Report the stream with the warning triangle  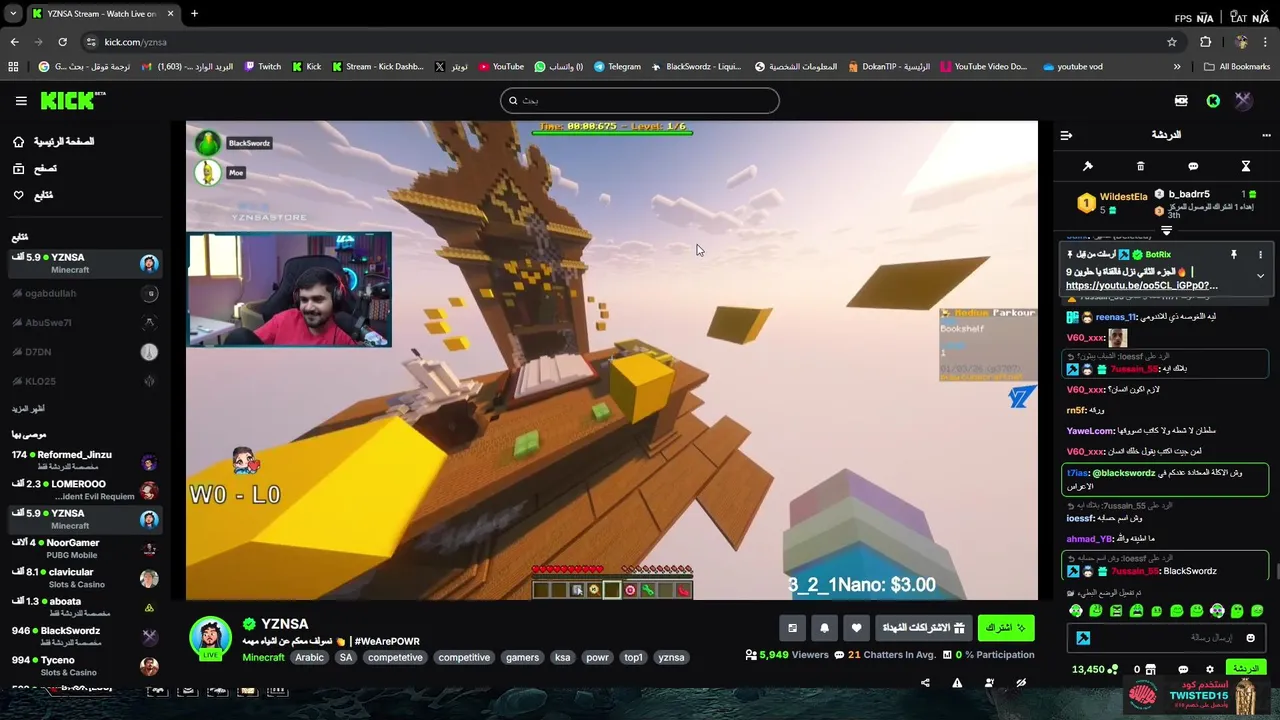pos(957,683)
